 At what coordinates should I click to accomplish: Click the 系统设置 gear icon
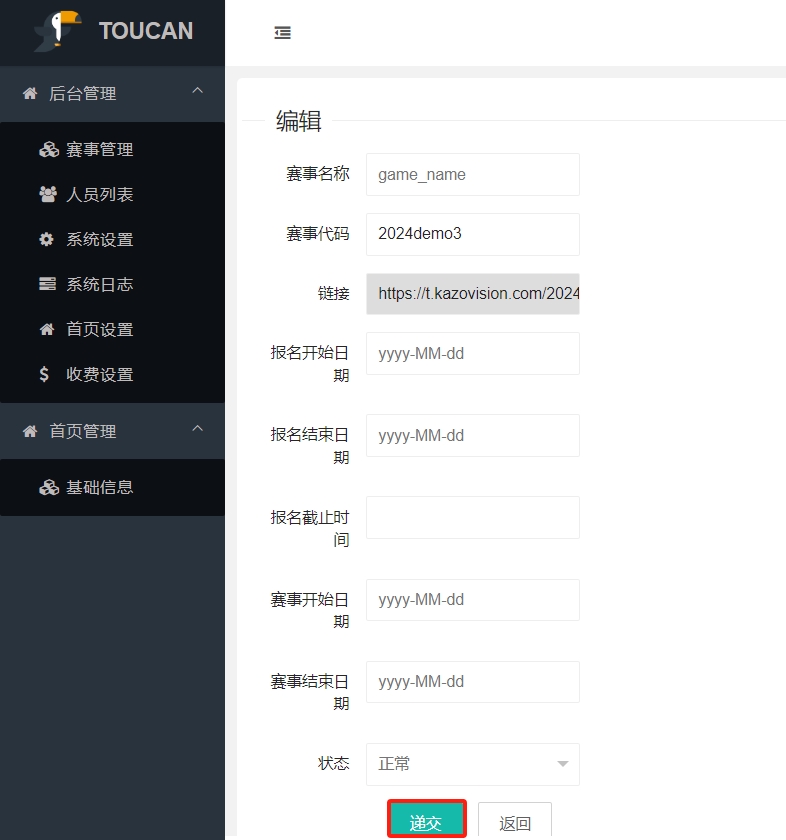click(46, 240)
